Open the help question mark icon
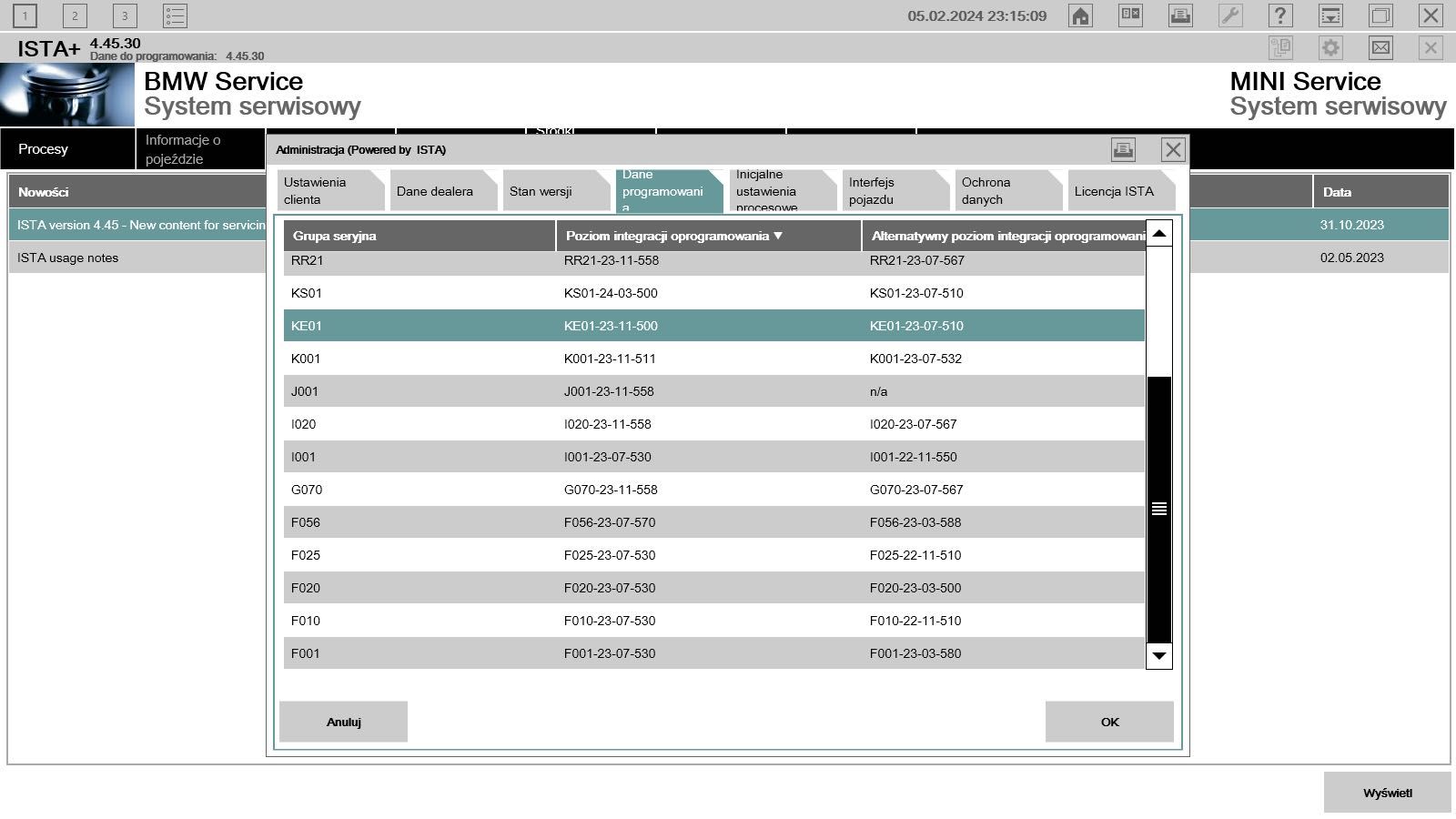This screenshot has width=1456, height=819. [1280, 15]
